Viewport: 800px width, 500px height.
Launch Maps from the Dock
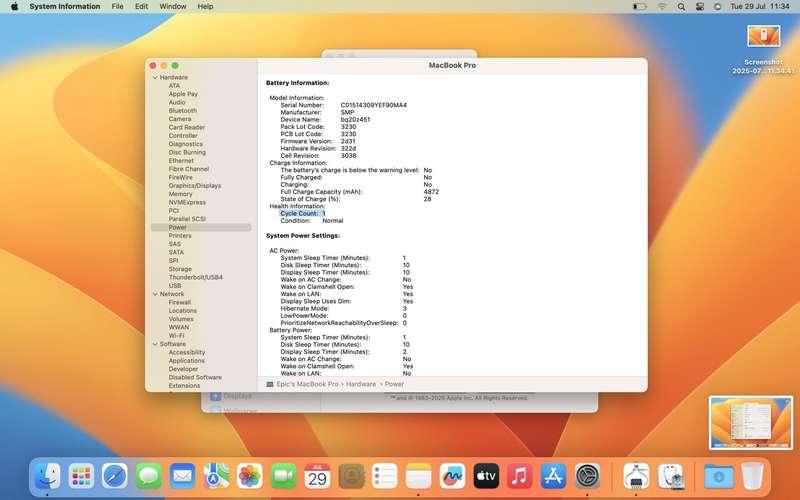[x=216, y=477]
